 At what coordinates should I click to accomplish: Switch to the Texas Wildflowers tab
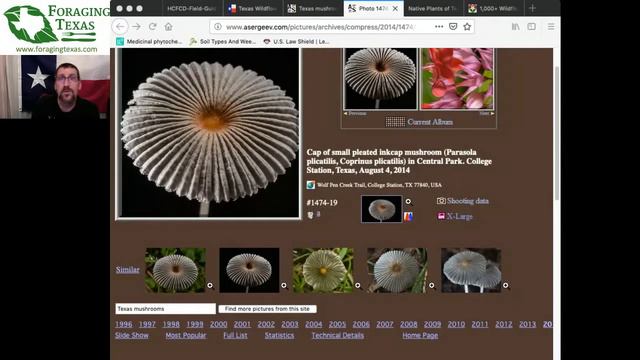[253, 8]
